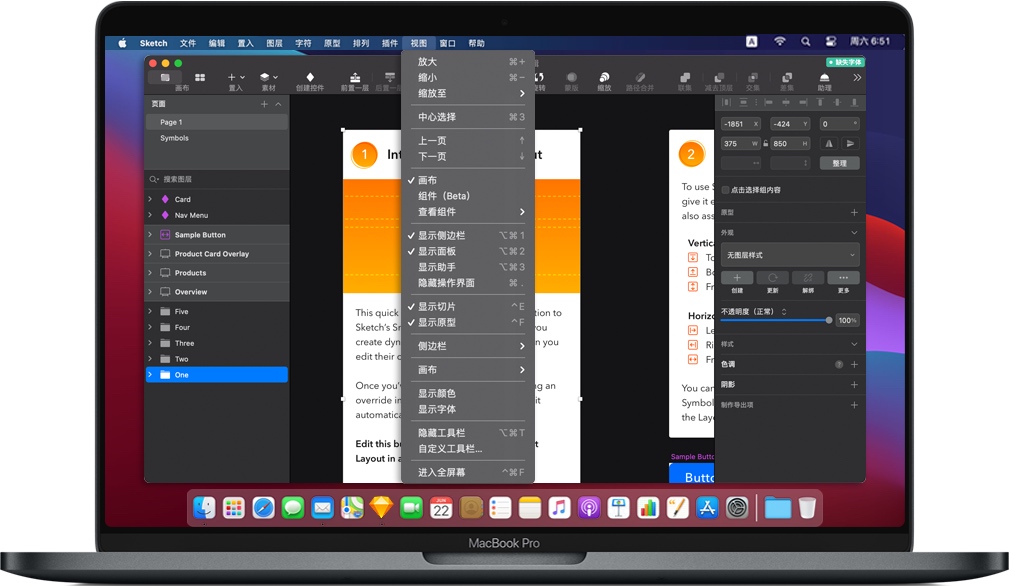Viewport: 1009px width, 586px height.
Task: Uncheck the checkmarked 画布 menu item
Action: pos(467,180)
